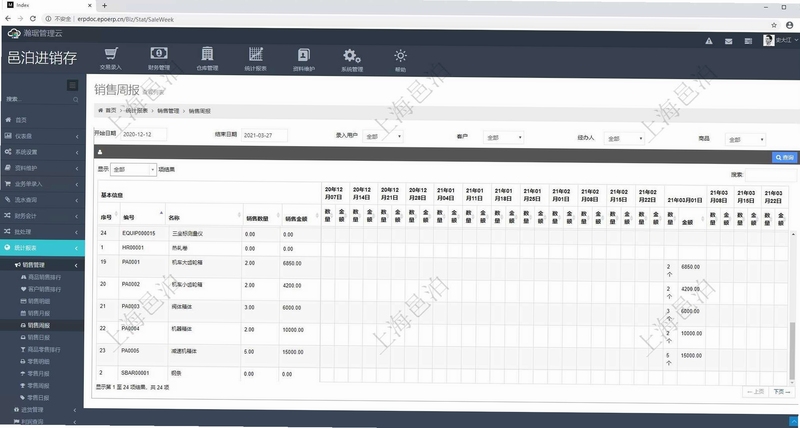Viewport: 800px width, 428px height.
Task: Open the 统计报表 chart icon
Action: tap(256, 54)
